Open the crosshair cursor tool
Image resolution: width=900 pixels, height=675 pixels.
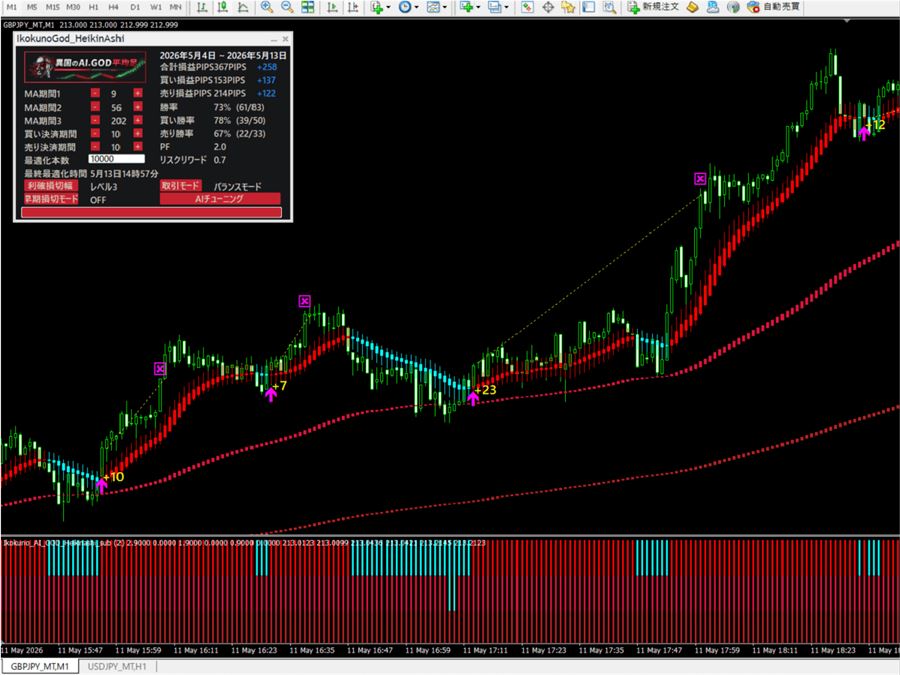pos(548,7)
